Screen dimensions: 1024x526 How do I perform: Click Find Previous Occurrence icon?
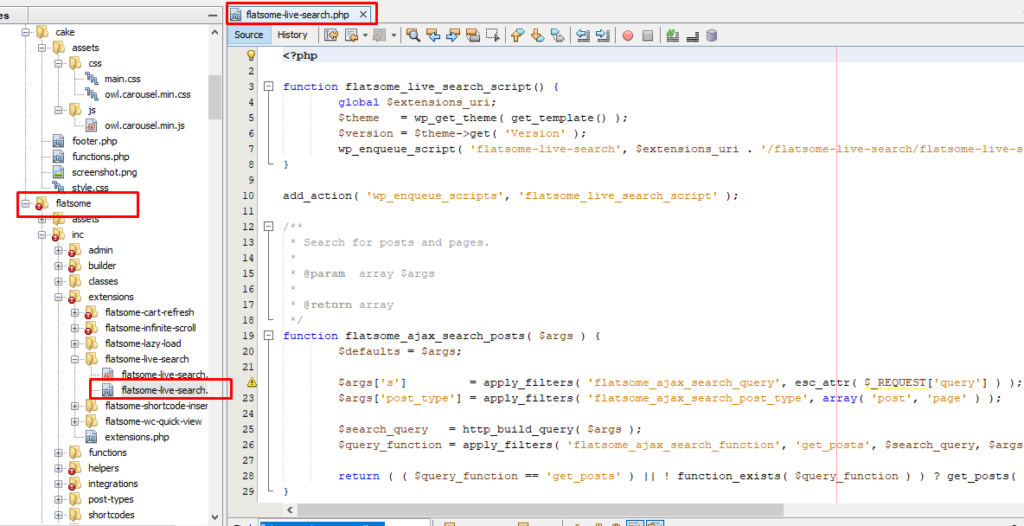coord(433,35)
